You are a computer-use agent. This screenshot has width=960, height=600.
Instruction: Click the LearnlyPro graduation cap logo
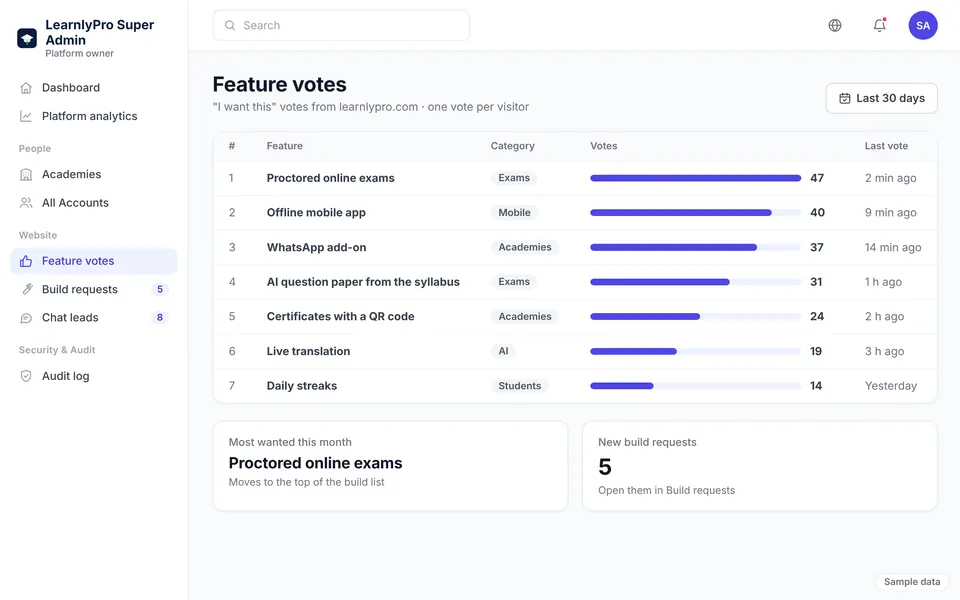(27, 38)
